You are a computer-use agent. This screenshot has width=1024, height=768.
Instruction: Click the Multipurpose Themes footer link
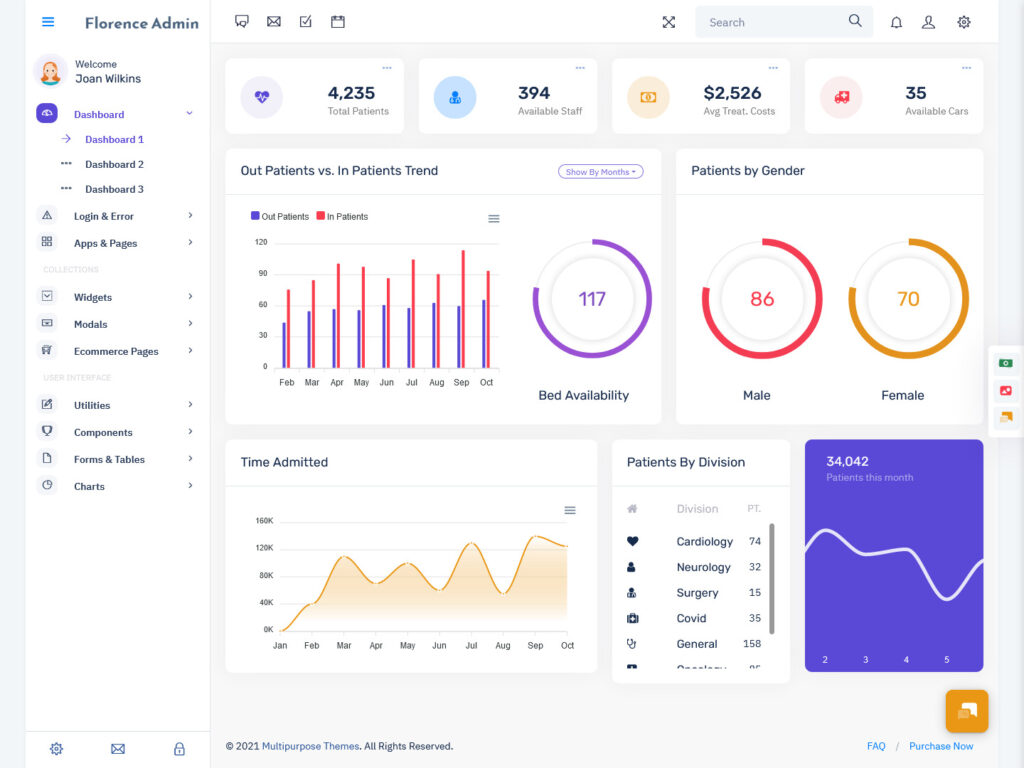point(310,746)
